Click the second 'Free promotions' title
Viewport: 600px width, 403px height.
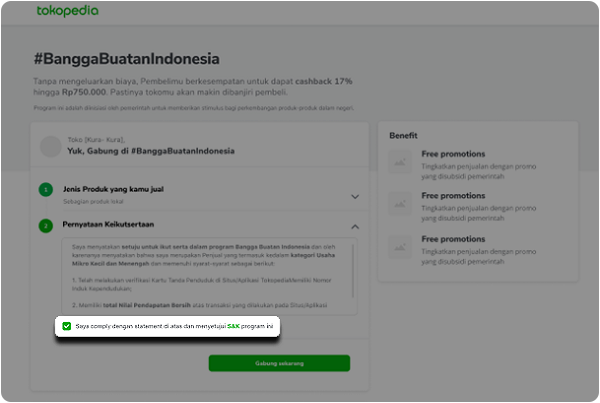453,196
